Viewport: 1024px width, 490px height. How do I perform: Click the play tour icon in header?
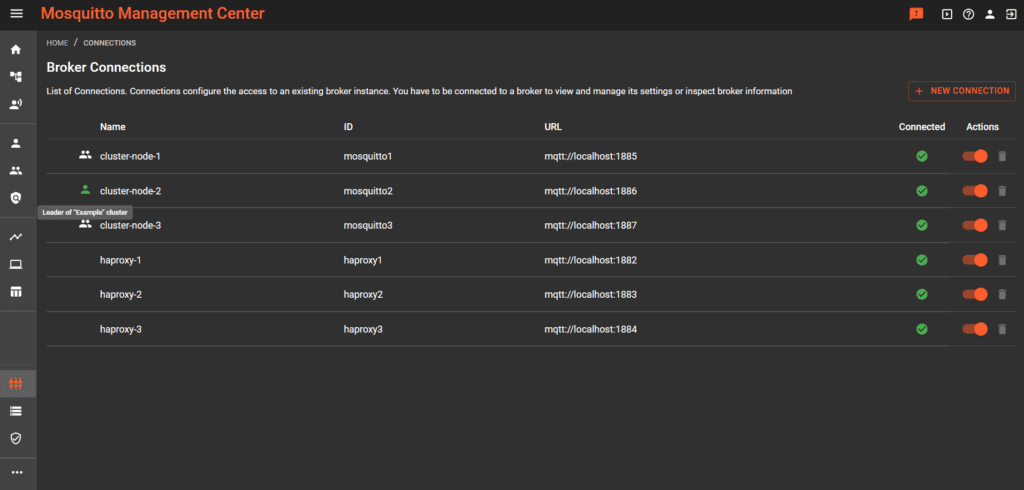[947, 14]
